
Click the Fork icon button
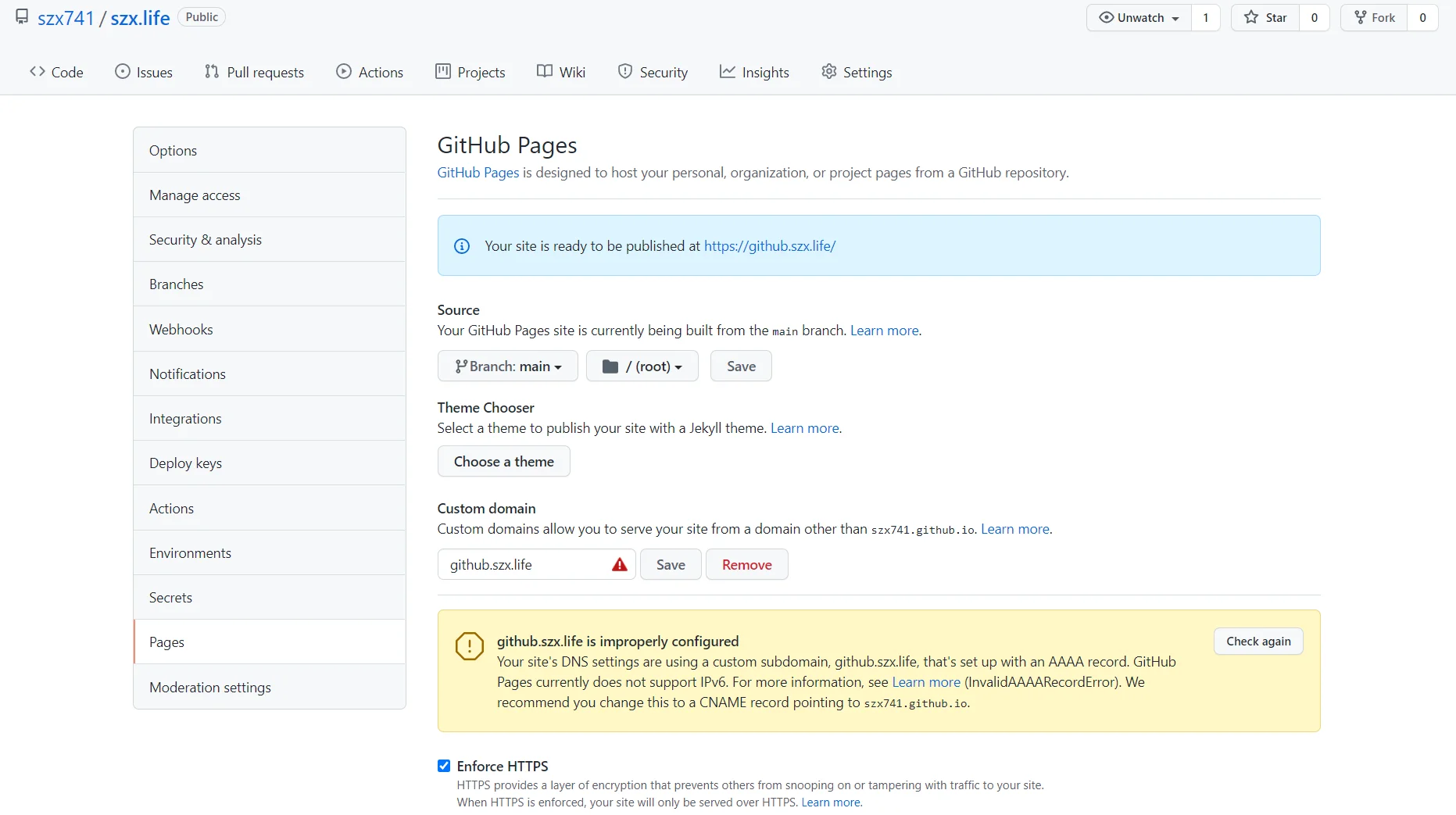click(x=1374, y=17)
